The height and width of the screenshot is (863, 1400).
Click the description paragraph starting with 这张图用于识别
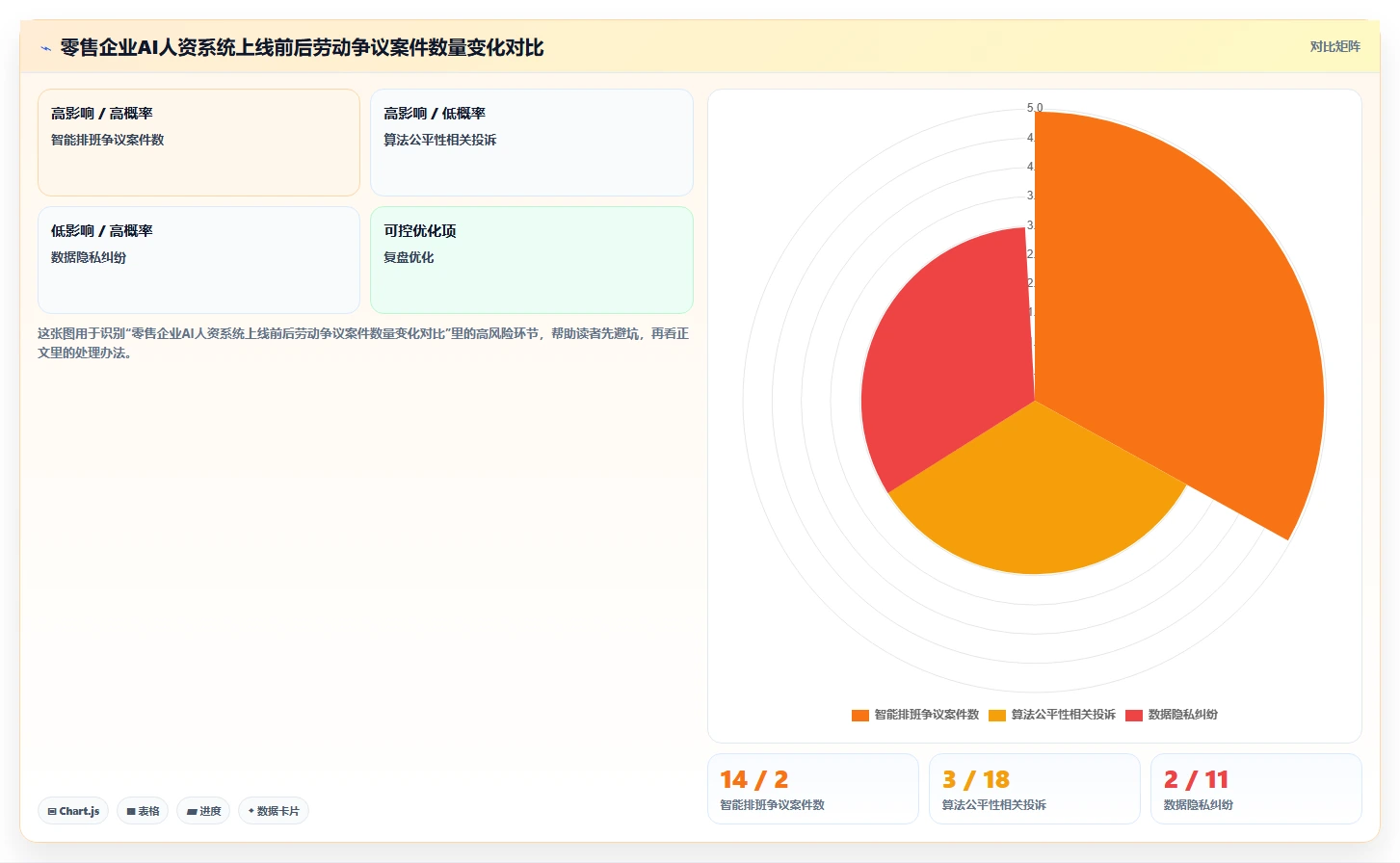364,343
